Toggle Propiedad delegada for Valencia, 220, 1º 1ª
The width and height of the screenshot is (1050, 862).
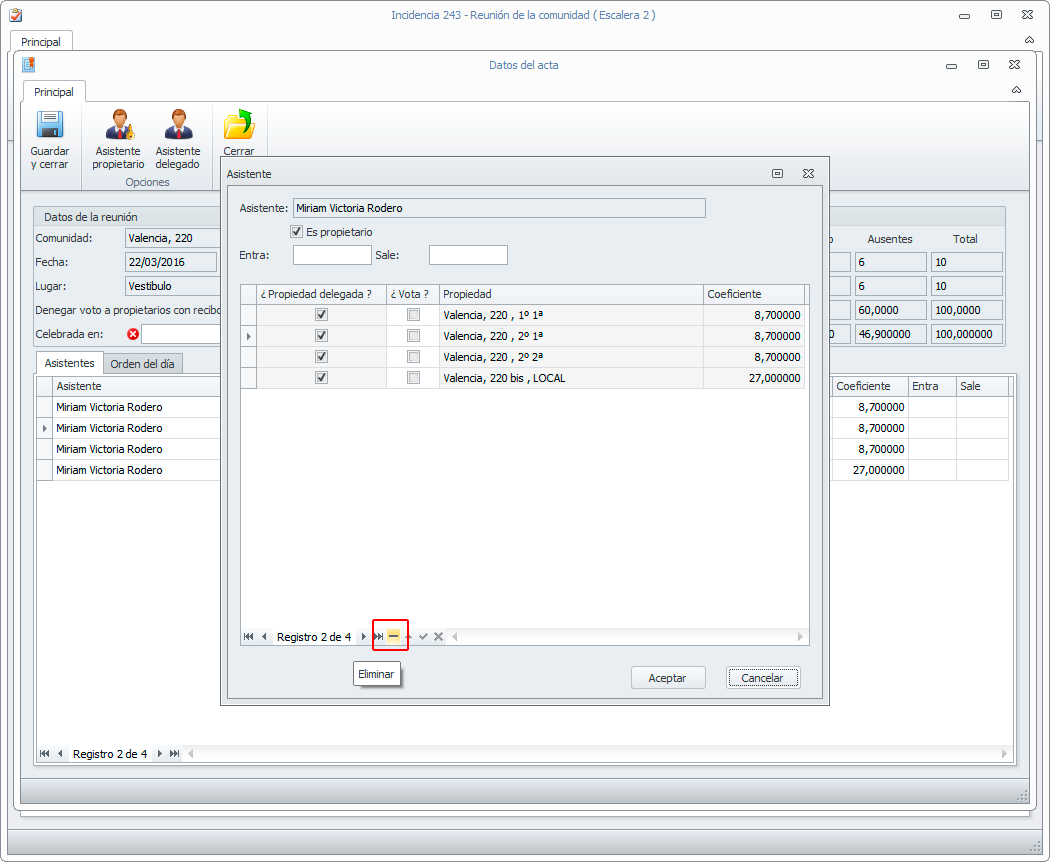[321, 315]
